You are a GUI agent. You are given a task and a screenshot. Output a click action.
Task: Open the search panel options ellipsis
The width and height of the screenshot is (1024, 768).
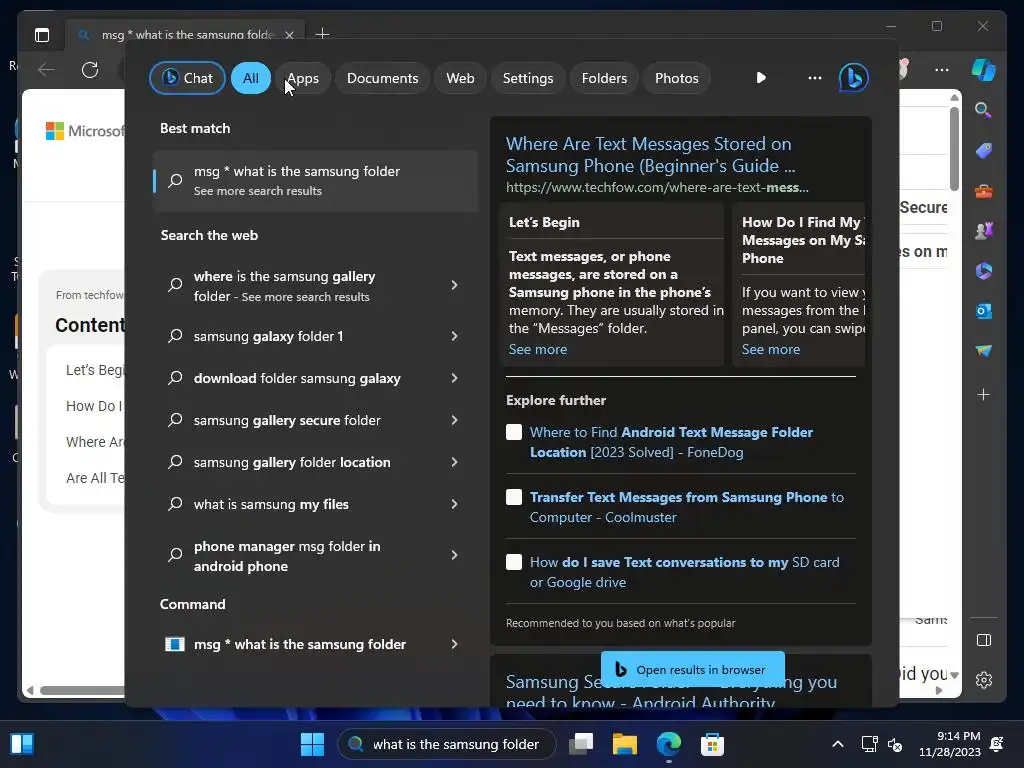(x=814, y=78)
